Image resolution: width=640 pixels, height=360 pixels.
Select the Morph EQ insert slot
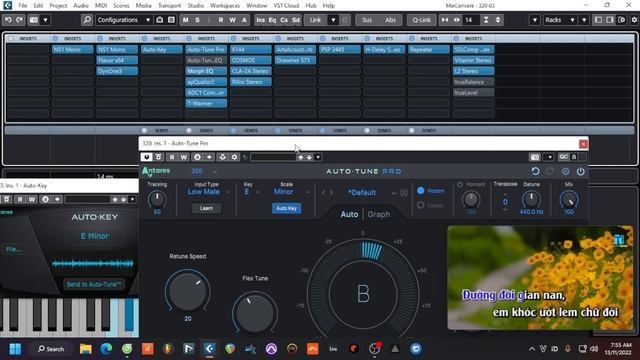click(206, 71)
